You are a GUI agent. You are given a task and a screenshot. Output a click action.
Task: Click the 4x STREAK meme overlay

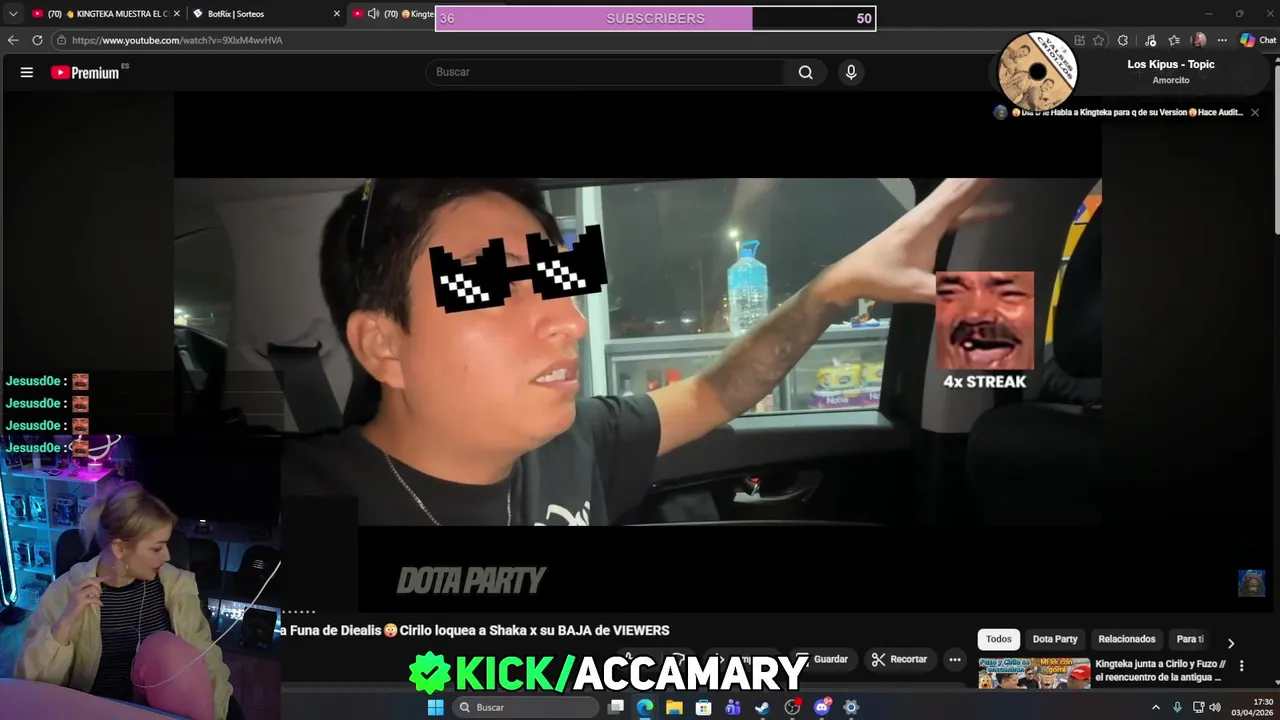[985, 330]
